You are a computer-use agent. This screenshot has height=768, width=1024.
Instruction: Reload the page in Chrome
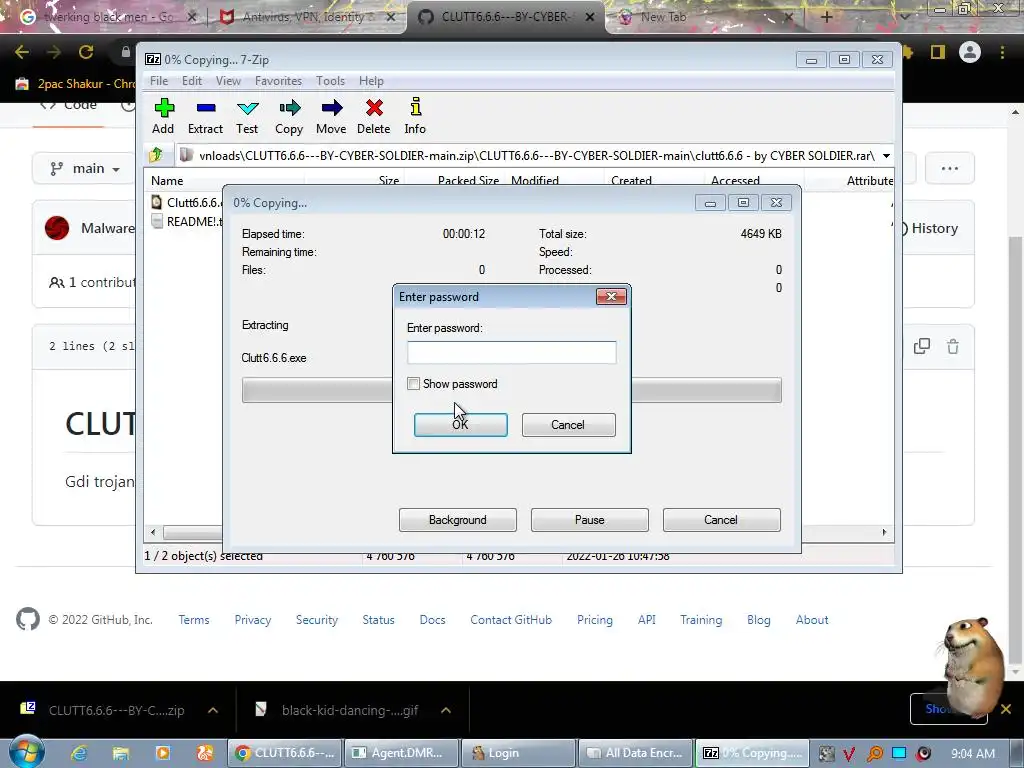(x=86, y=52)
